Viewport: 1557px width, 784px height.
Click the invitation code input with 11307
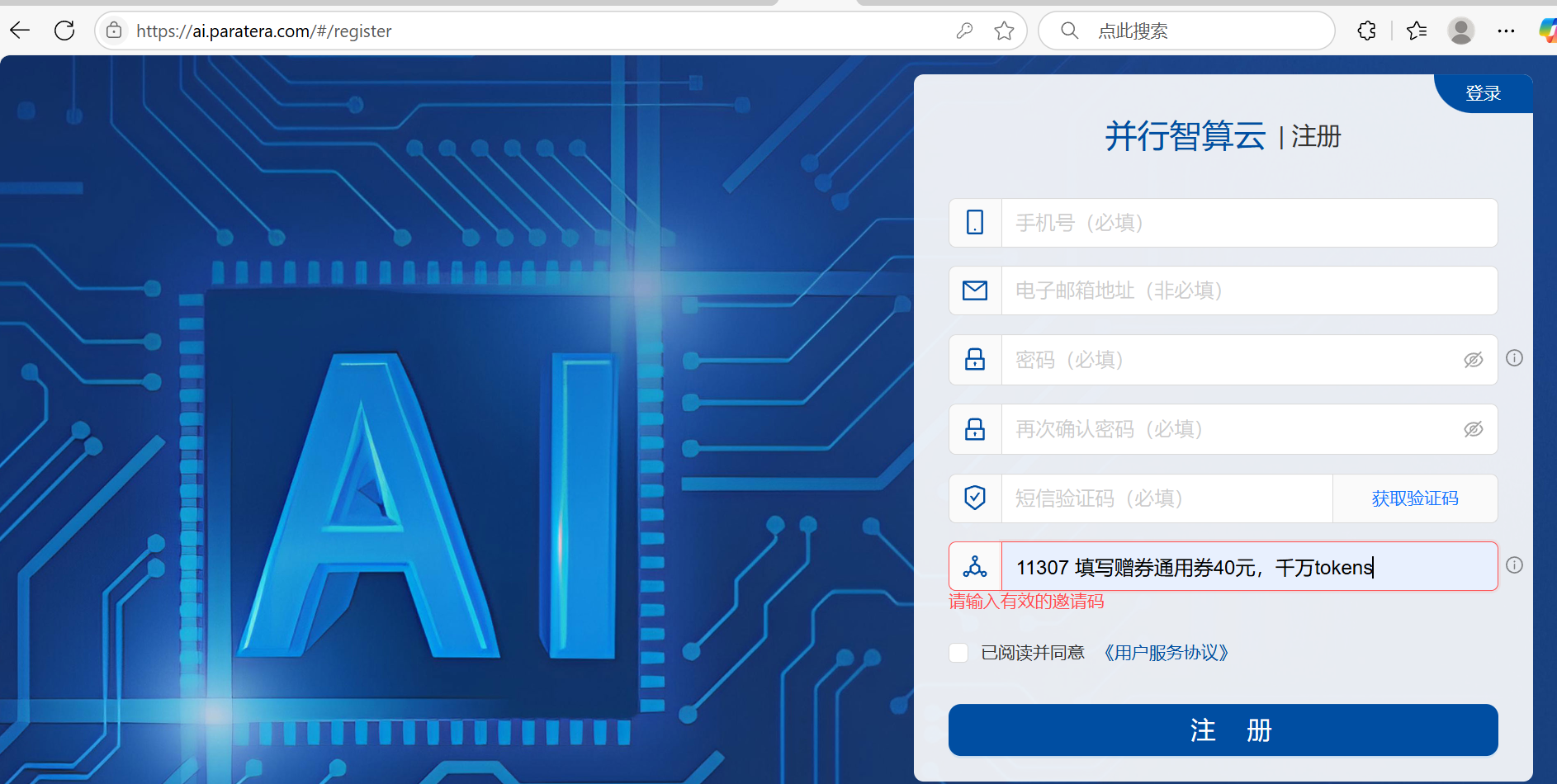(x=1249, y=567)
